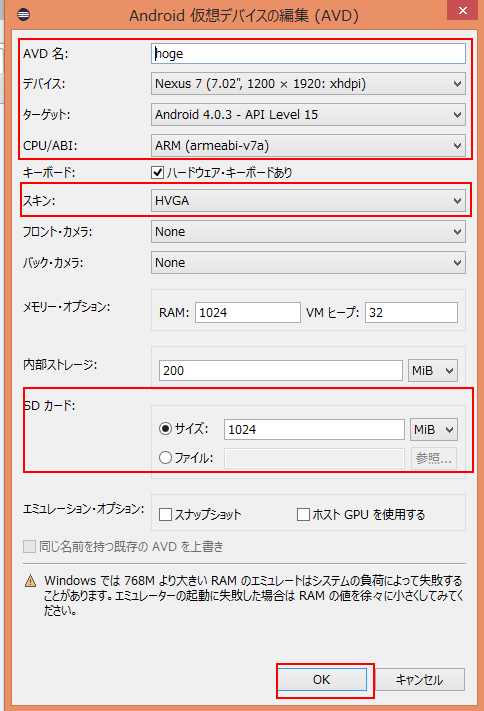Open the Android 4.0.3 target dropdown

tap(308, 115)
